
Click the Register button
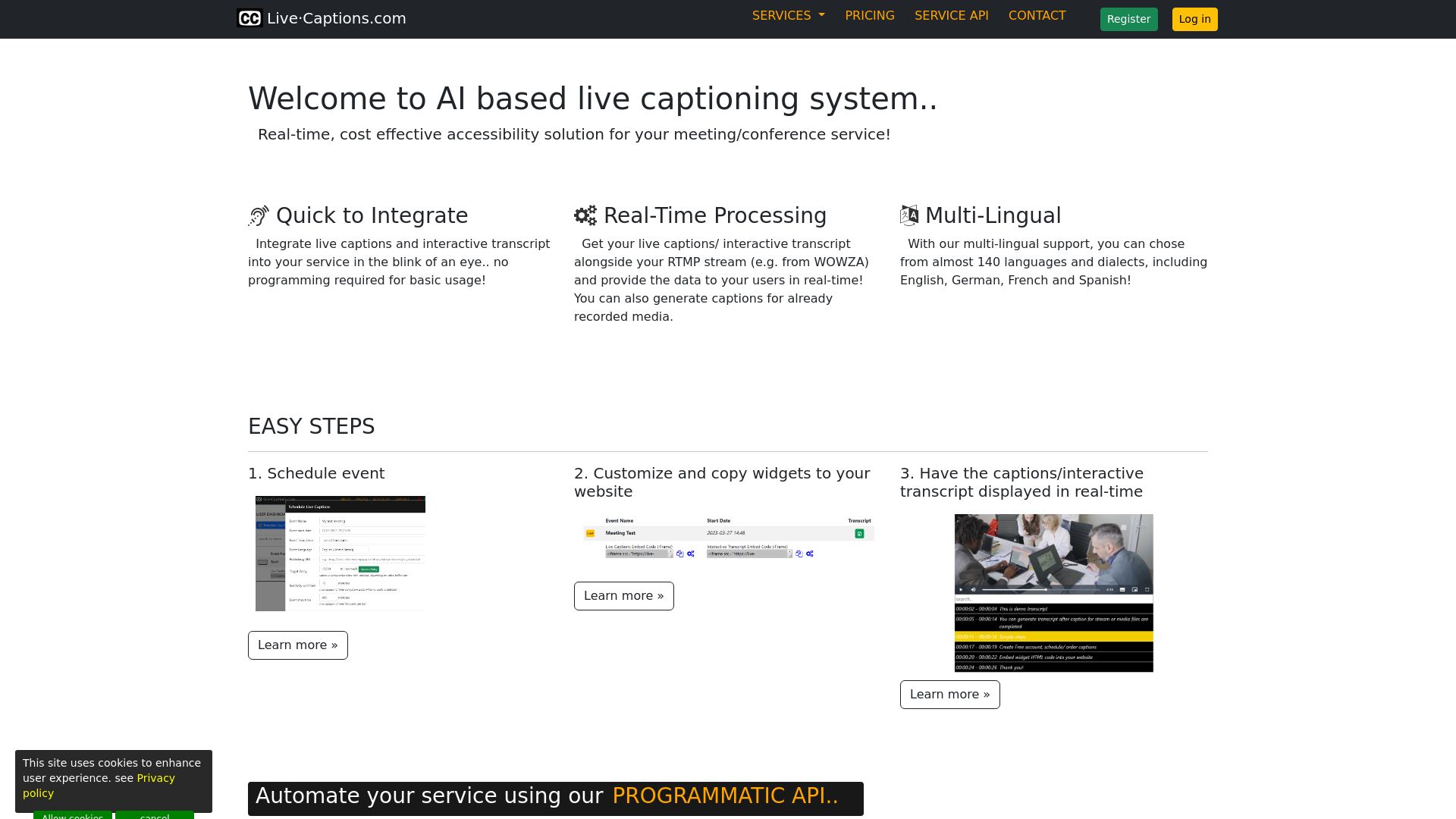tap(1128, 19)
